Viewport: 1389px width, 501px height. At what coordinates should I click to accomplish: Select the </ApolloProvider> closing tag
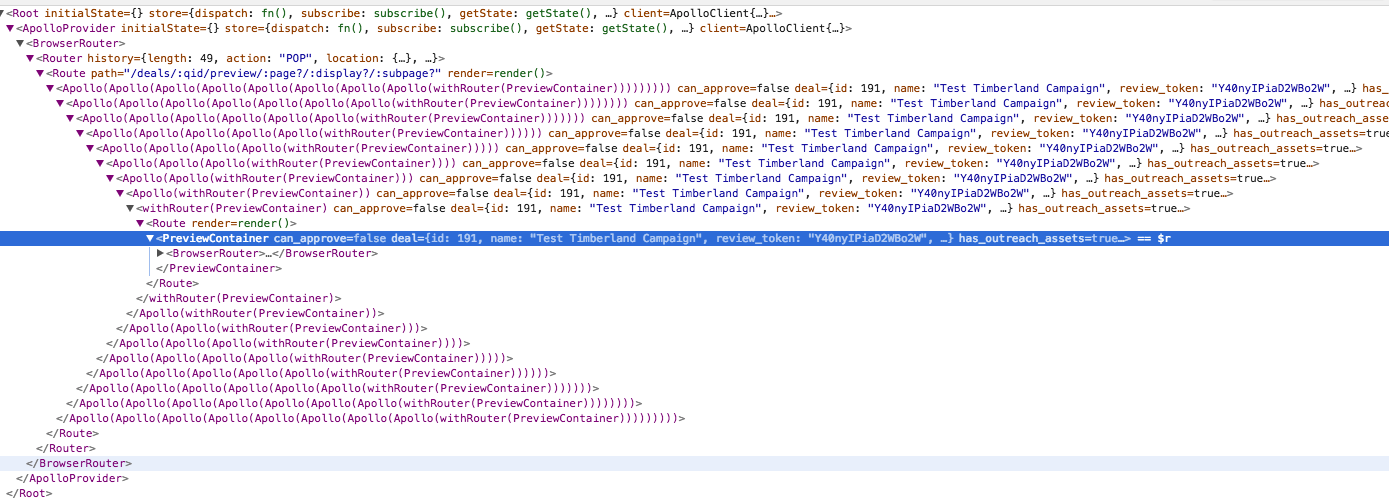(x=72, y=478)
